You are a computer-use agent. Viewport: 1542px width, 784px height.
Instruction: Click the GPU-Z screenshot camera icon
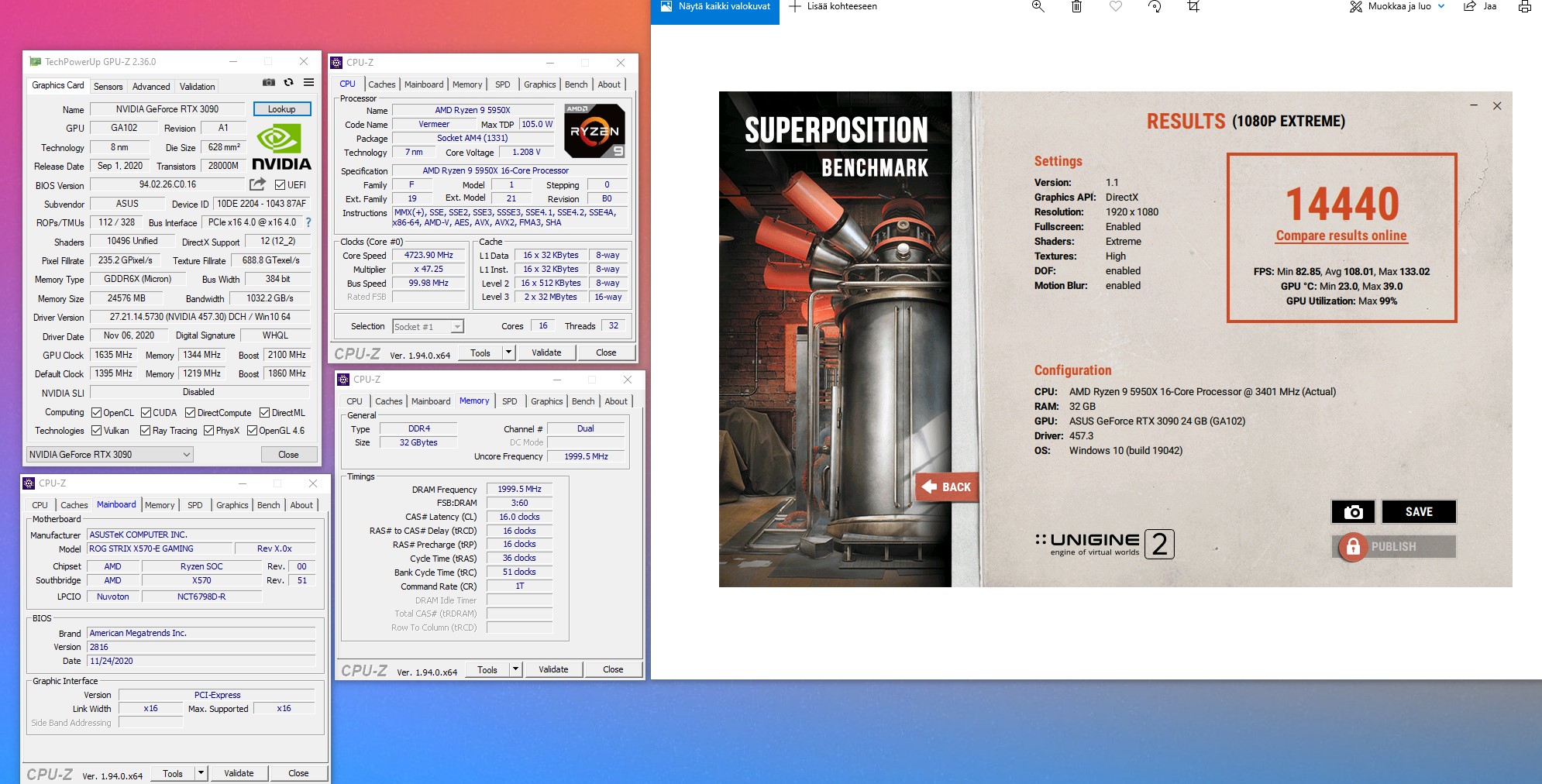tap(269, 82)
